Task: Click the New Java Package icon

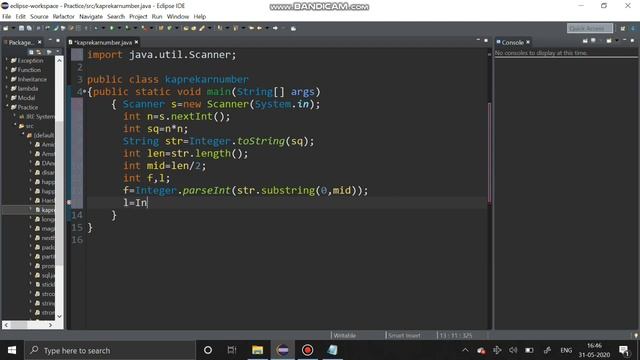Action: point(161,28)
